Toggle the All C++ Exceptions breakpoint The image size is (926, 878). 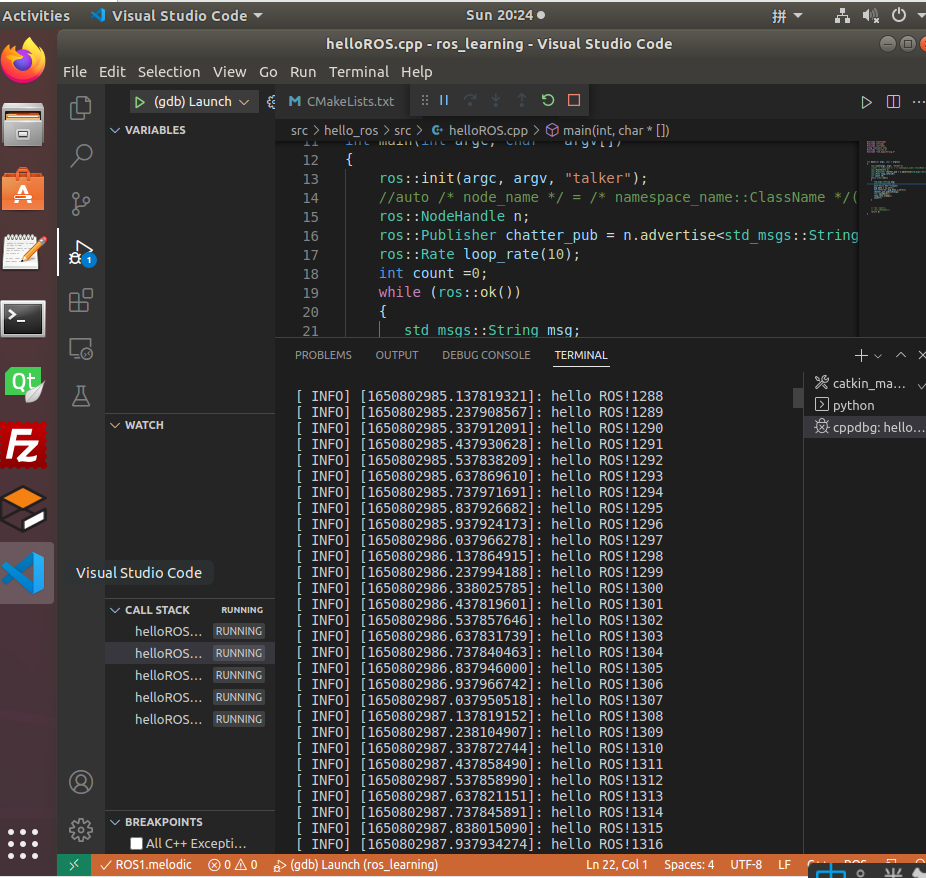click(137, 845)
